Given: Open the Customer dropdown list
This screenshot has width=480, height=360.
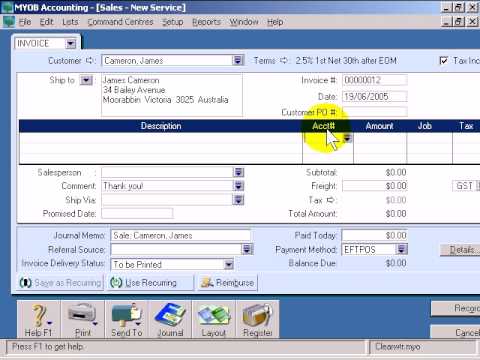Looking at the screenshot, I should [238, 61].
